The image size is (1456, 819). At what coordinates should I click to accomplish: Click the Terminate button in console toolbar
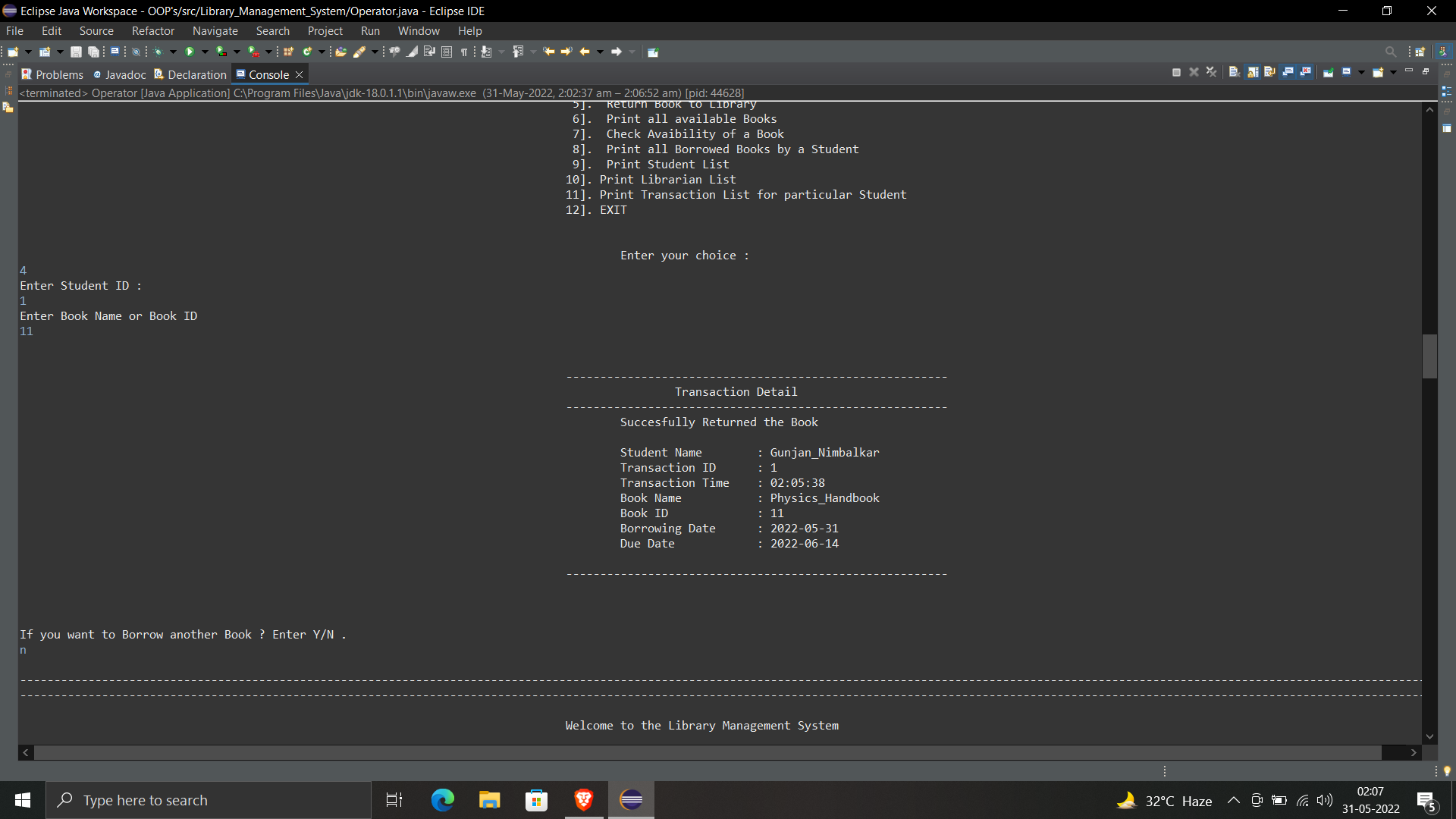[1176, 72]
